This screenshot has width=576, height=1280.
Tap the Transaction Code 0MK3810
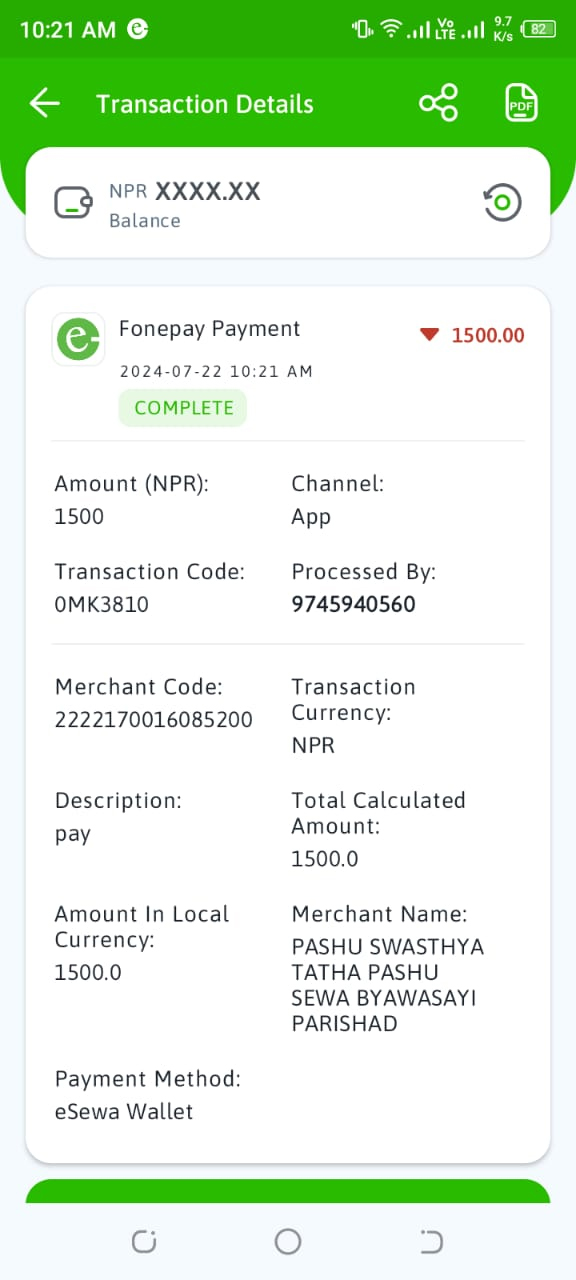pos(101,604)
